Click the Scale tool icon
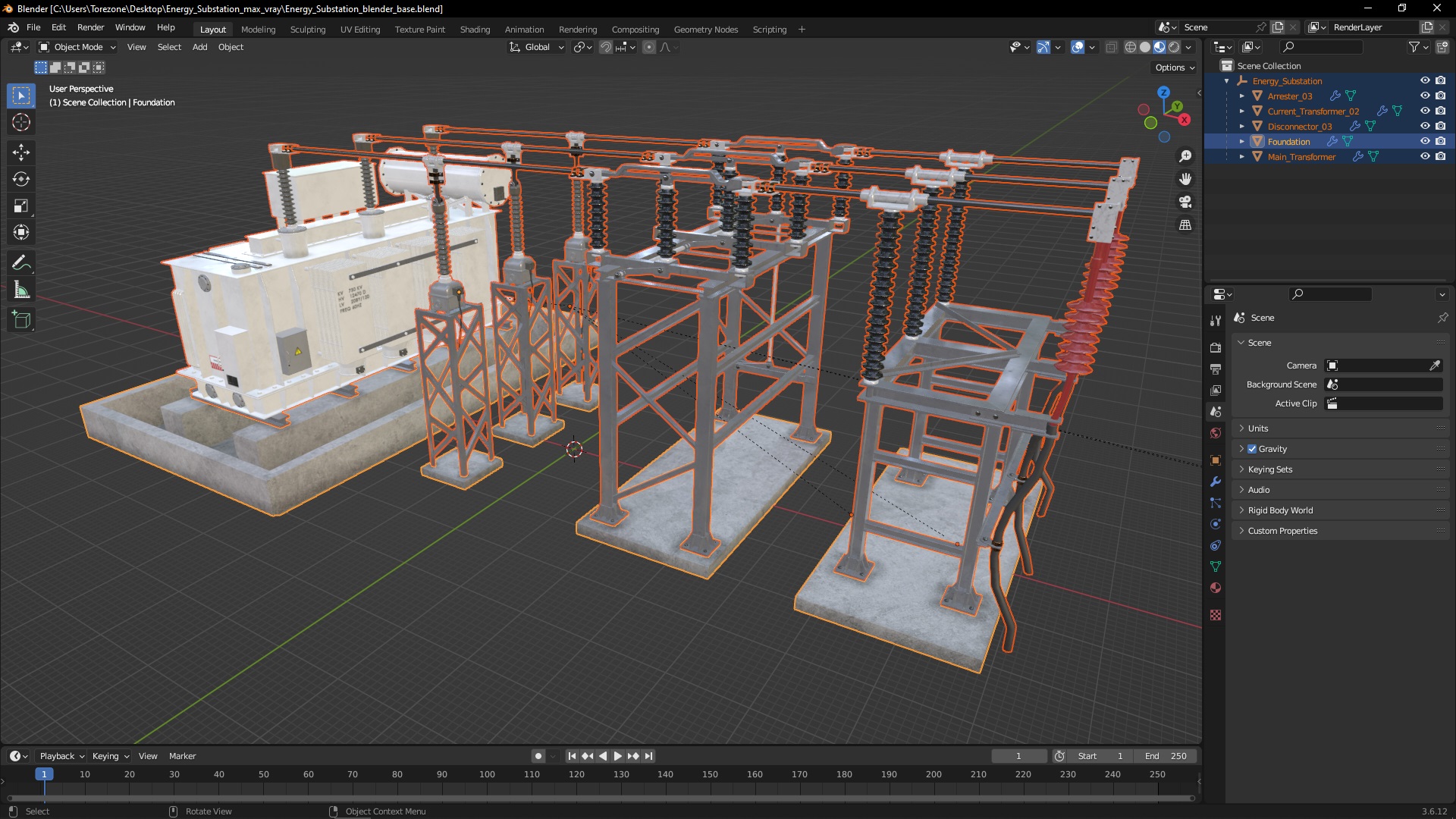Viewport: 1456px width, 819px height. [x=22, y=206]
